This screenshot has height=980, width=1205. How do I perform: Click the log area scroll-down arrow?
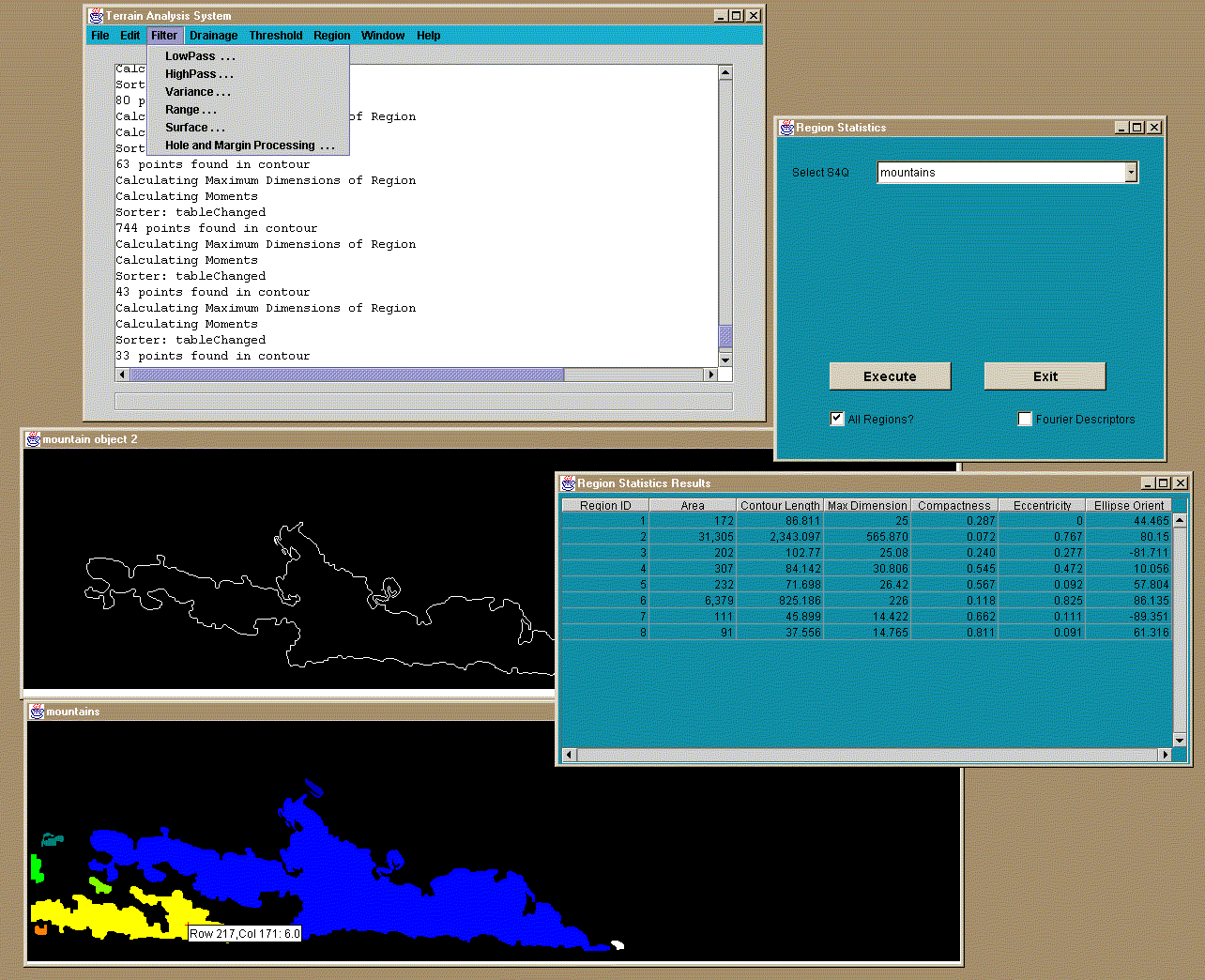coord(725,360)
